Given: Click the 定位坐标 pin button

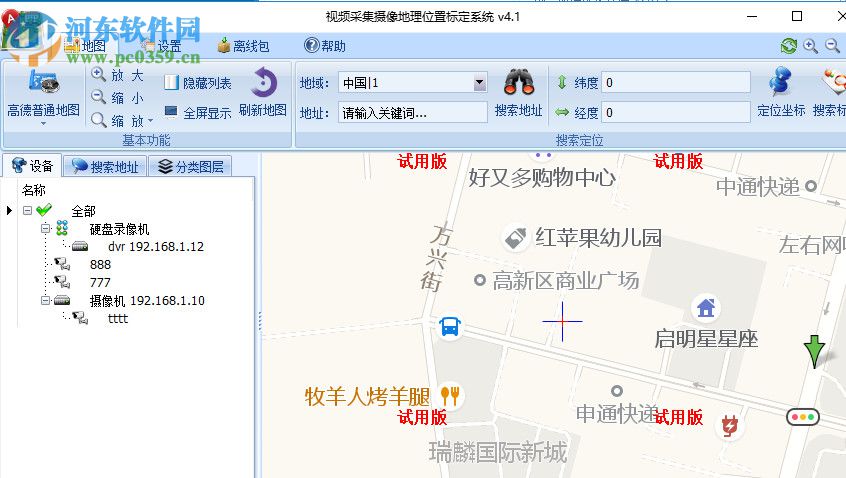Looking at the screenshot, I should point(781,93).
